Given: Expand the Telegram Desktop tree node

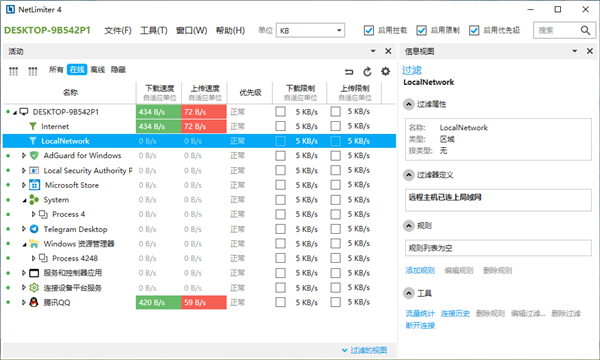Looking at the screenshot, I should [x=24, y=229].
